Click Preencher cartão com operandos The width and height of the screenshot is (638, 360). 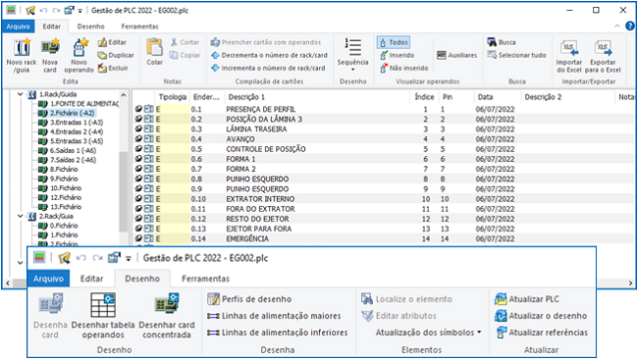click(x=266, y=42)
